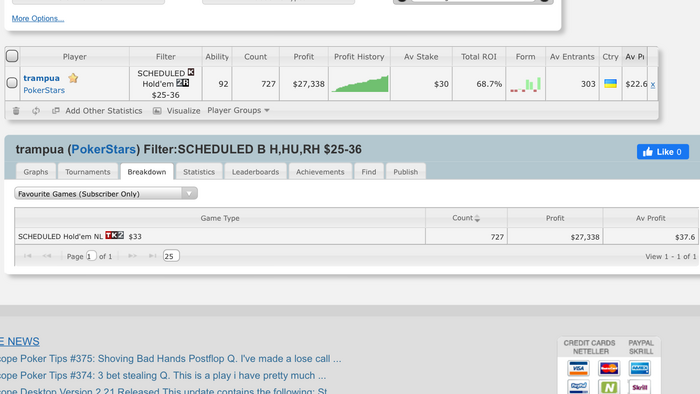Tick the select-all checkbox in table header
The image size is (700, 394).
pos(12,56)
